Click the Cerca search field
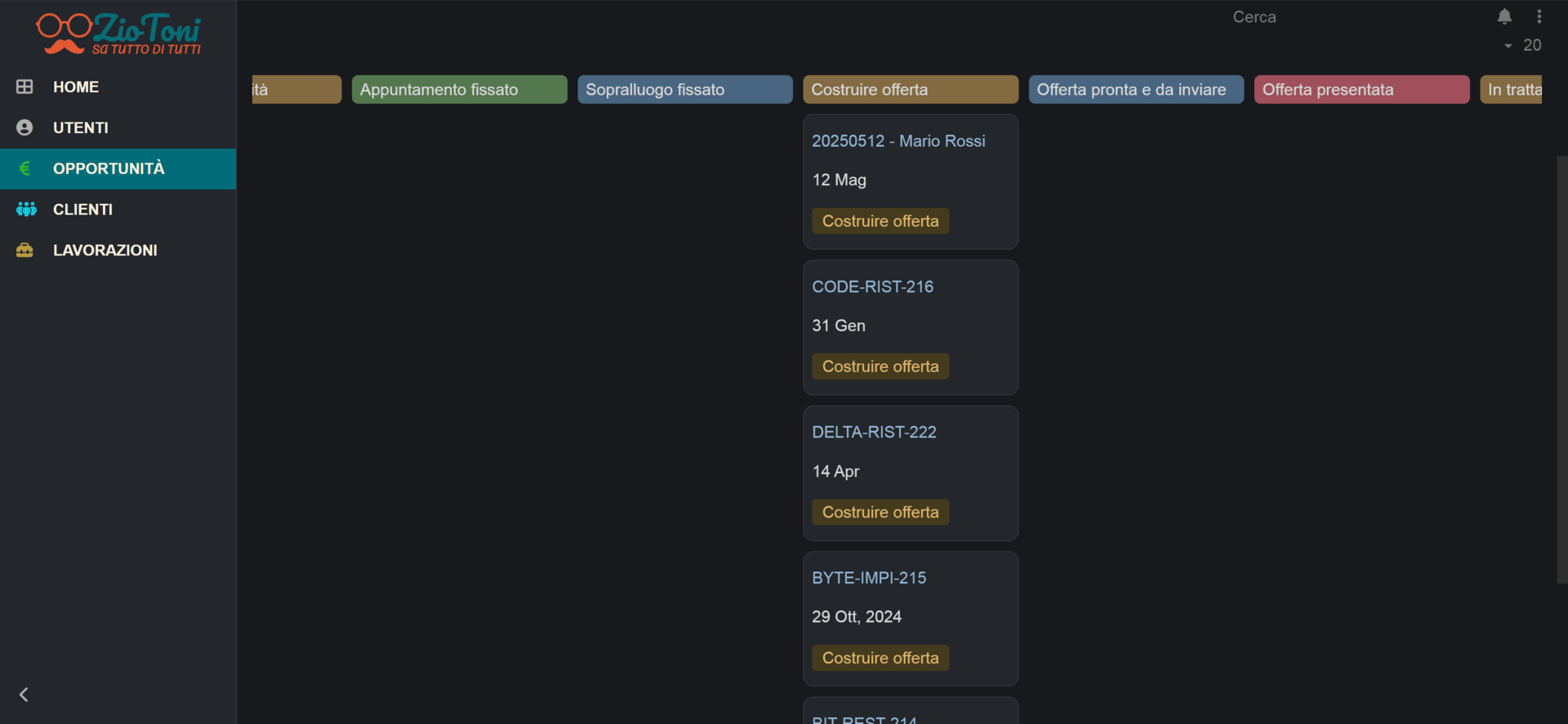This screenshot has height=724, width=1568. 1307,17
